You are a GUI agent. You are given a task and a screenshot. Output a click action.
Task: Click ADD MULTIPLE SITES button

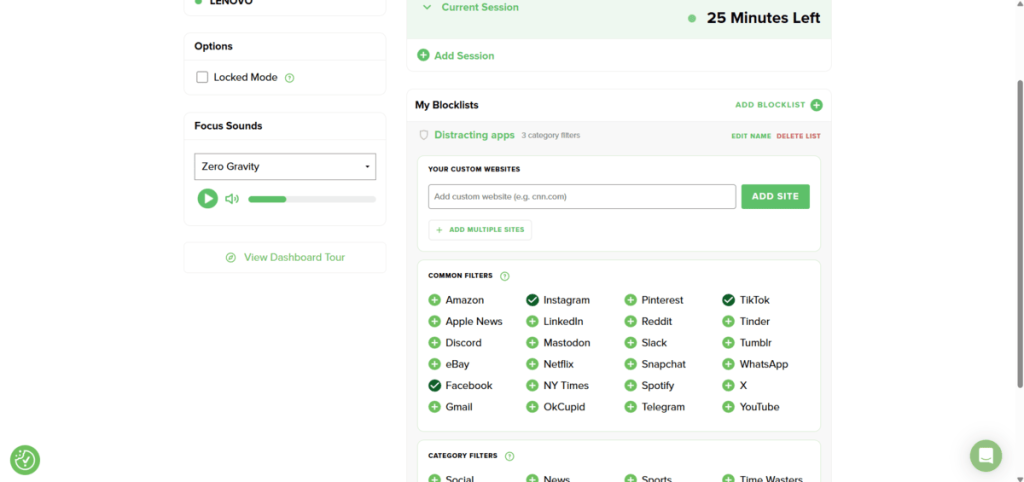point(480,230)
